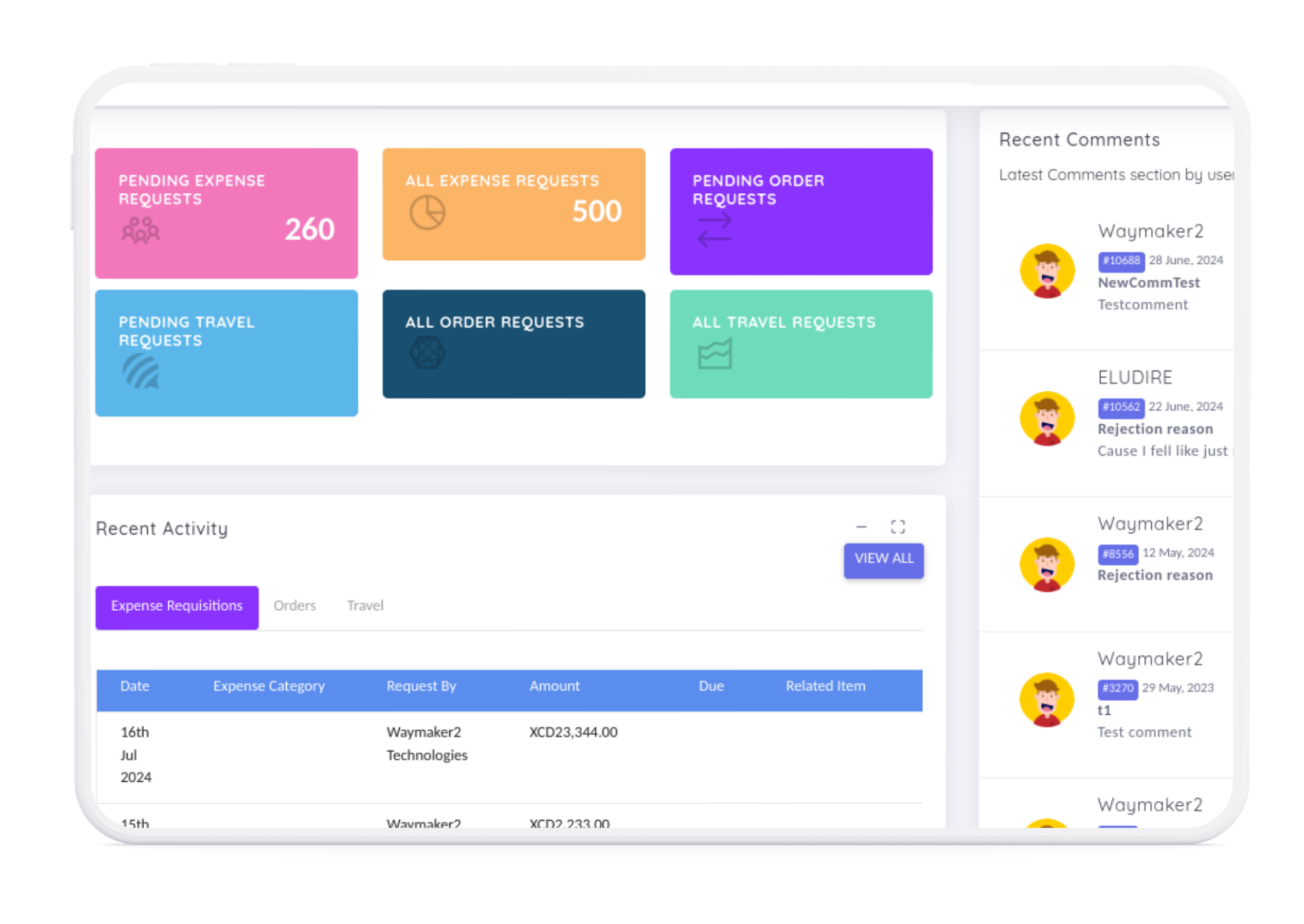Click the area chart icon in All Travel Requests
The height and width of the screenshot is (924, 1304).
[714, 354]
